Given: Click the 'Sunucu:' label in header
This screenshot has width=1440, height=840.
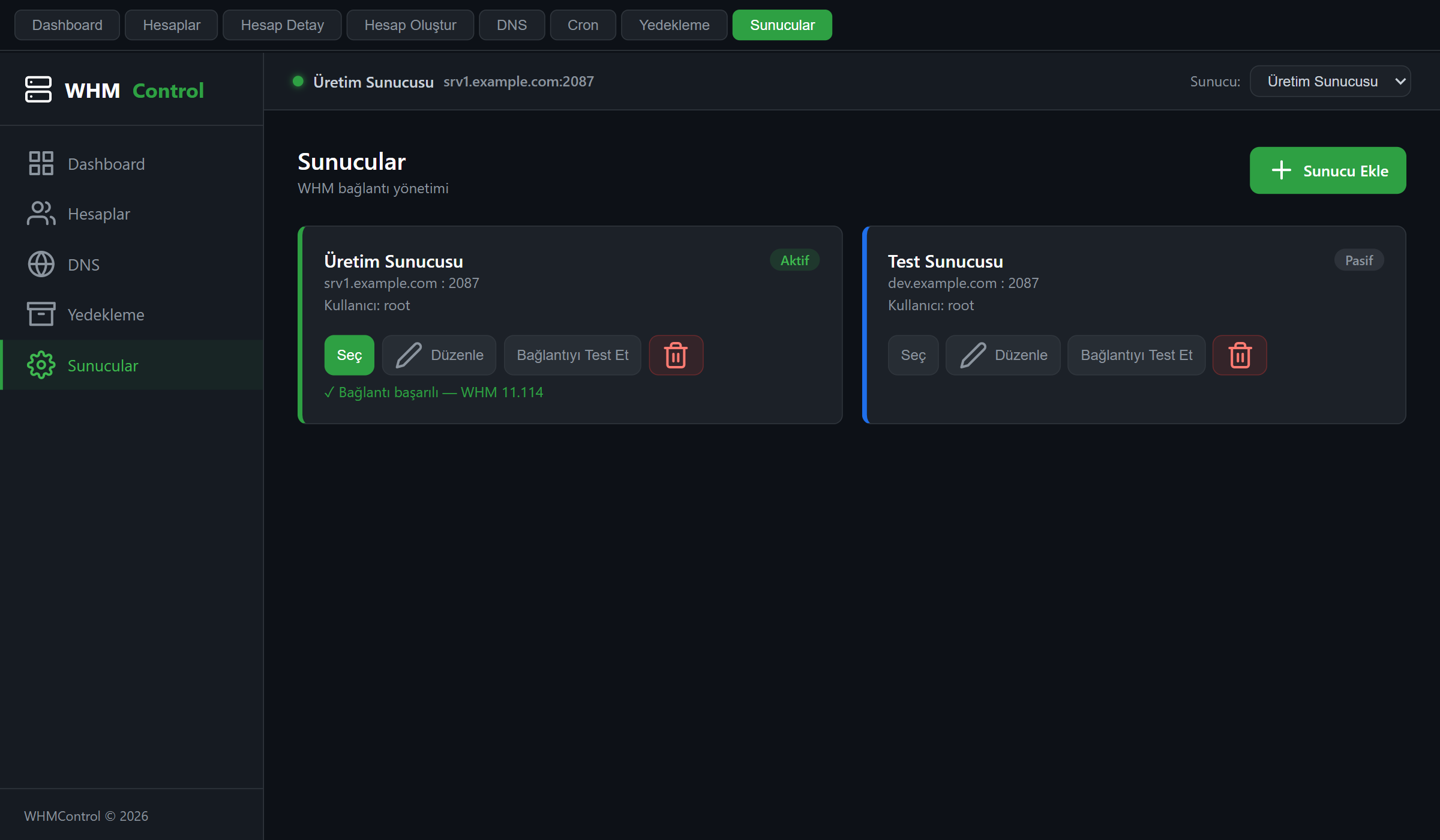Looking at the screenshot, I should pos(1215,82).
